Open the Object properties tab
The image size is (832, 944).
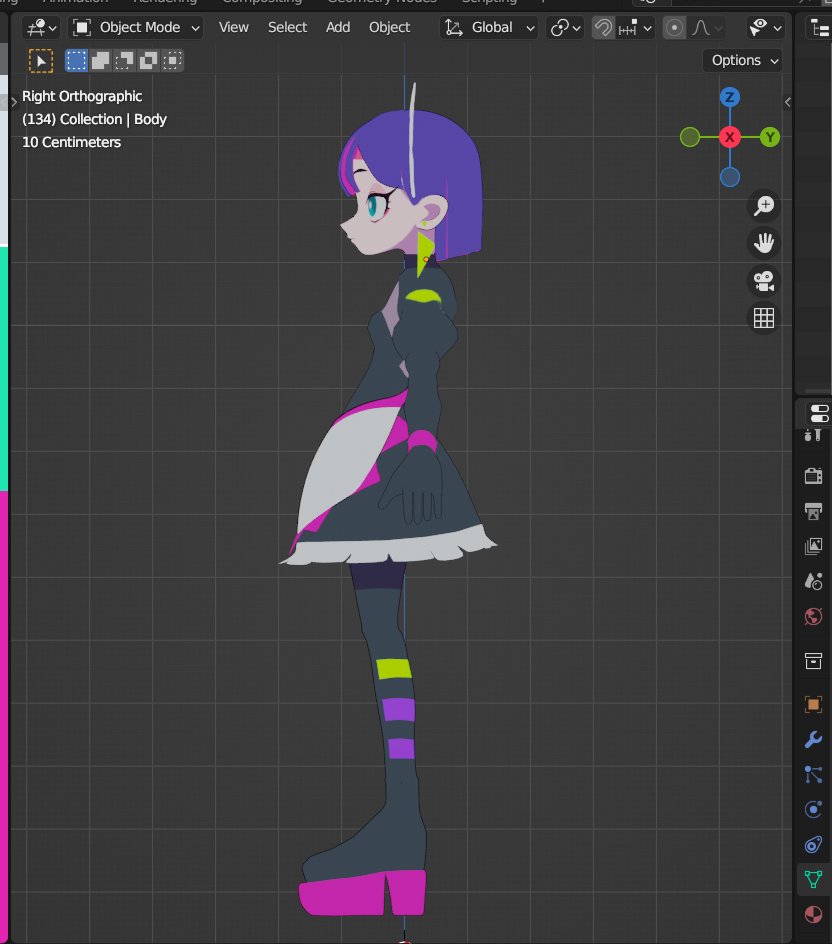pyautogui.click(x=813, y=704)
